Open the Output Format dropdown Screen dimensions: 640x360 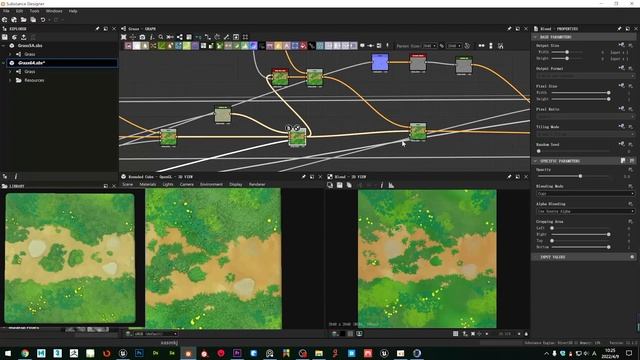[585, 76]
